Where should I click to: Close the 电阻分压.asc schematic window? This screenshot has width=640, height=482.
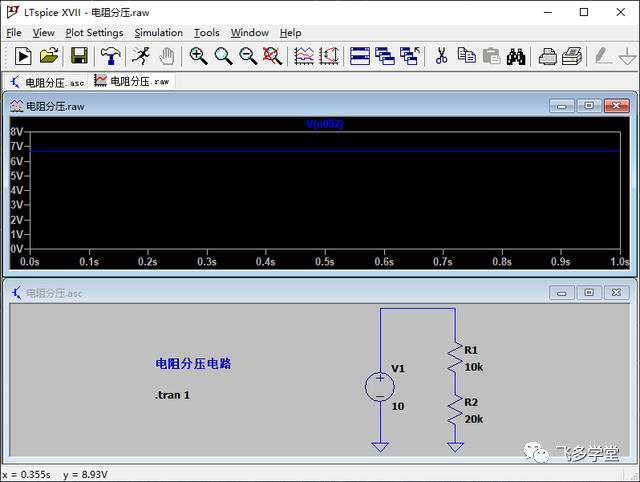[616, 293]
